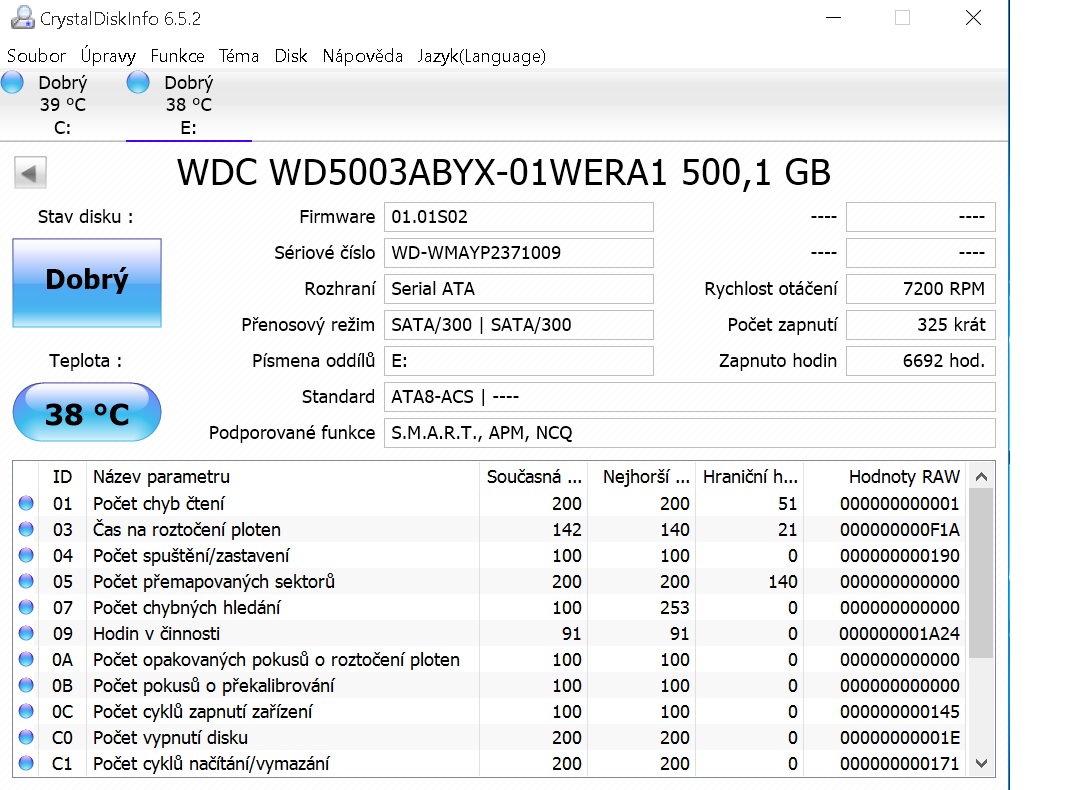Screen dimensions: 1065x790
Task: Open the Nápověda menu
Action: tap(363, 56)
